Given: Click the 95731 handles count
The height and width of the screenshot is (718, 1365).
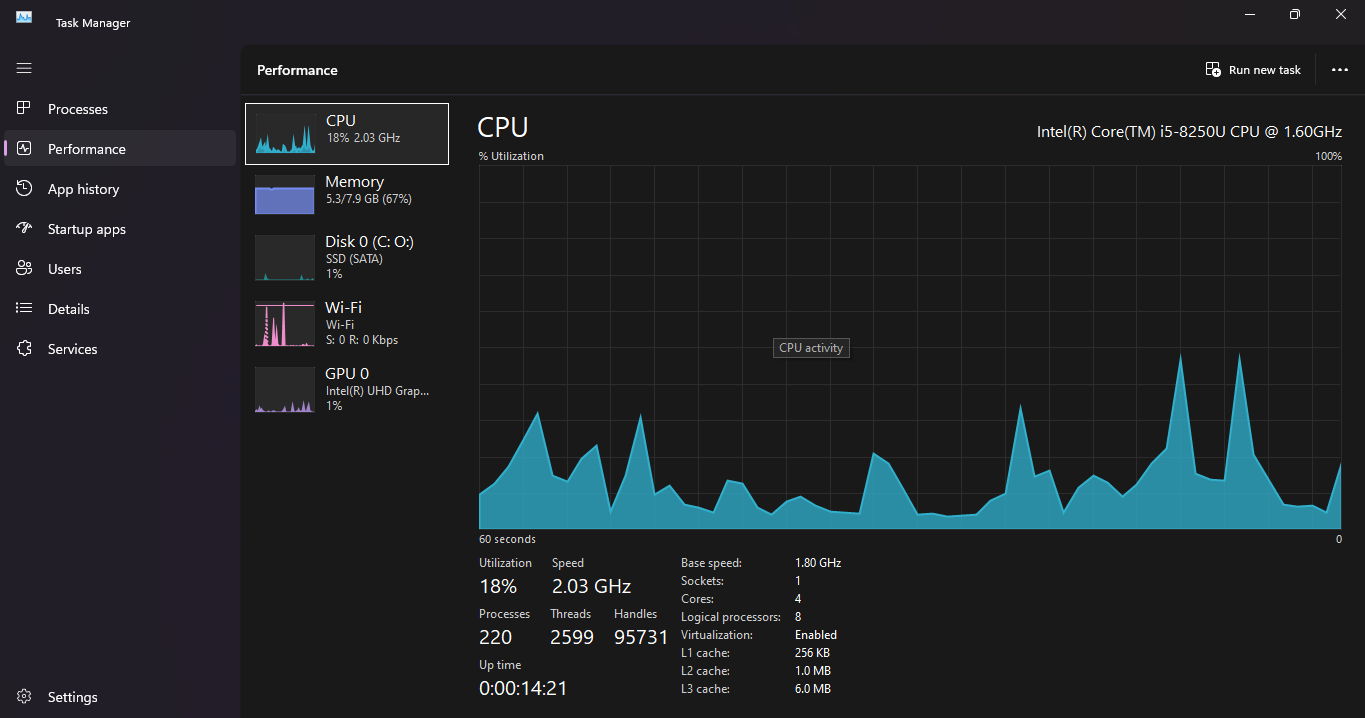Looking at the screenshot, I should click(641, 637).
